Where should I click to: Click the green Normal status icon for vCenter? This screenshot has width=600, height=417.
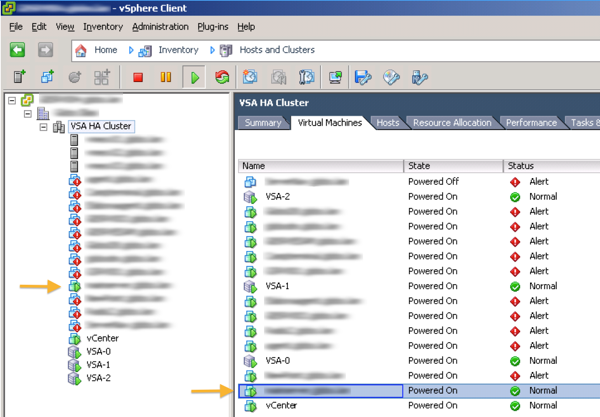(x=515, y=406)
